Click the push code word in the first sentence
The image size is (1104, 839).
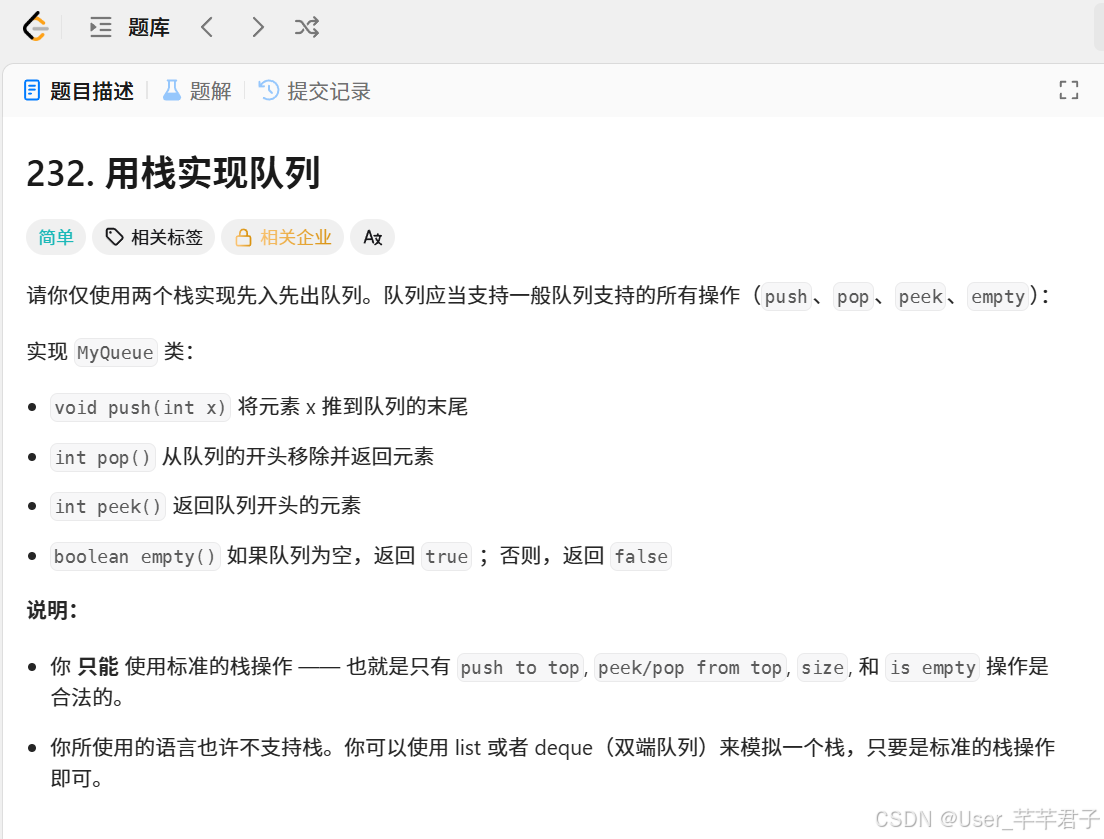coord(786,297)
